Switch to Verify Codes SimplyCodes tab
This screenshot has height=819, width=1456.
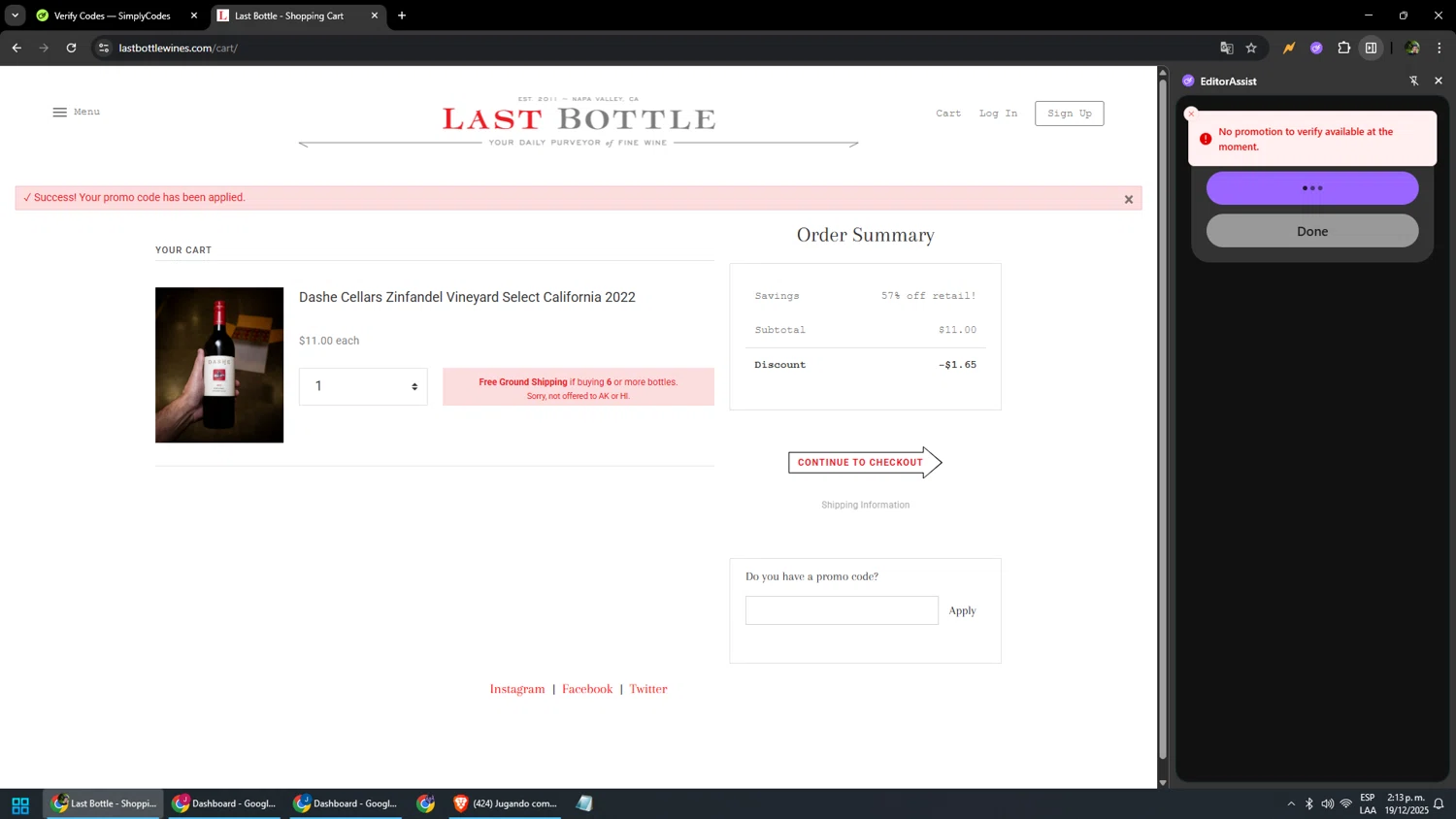point(112,16)
